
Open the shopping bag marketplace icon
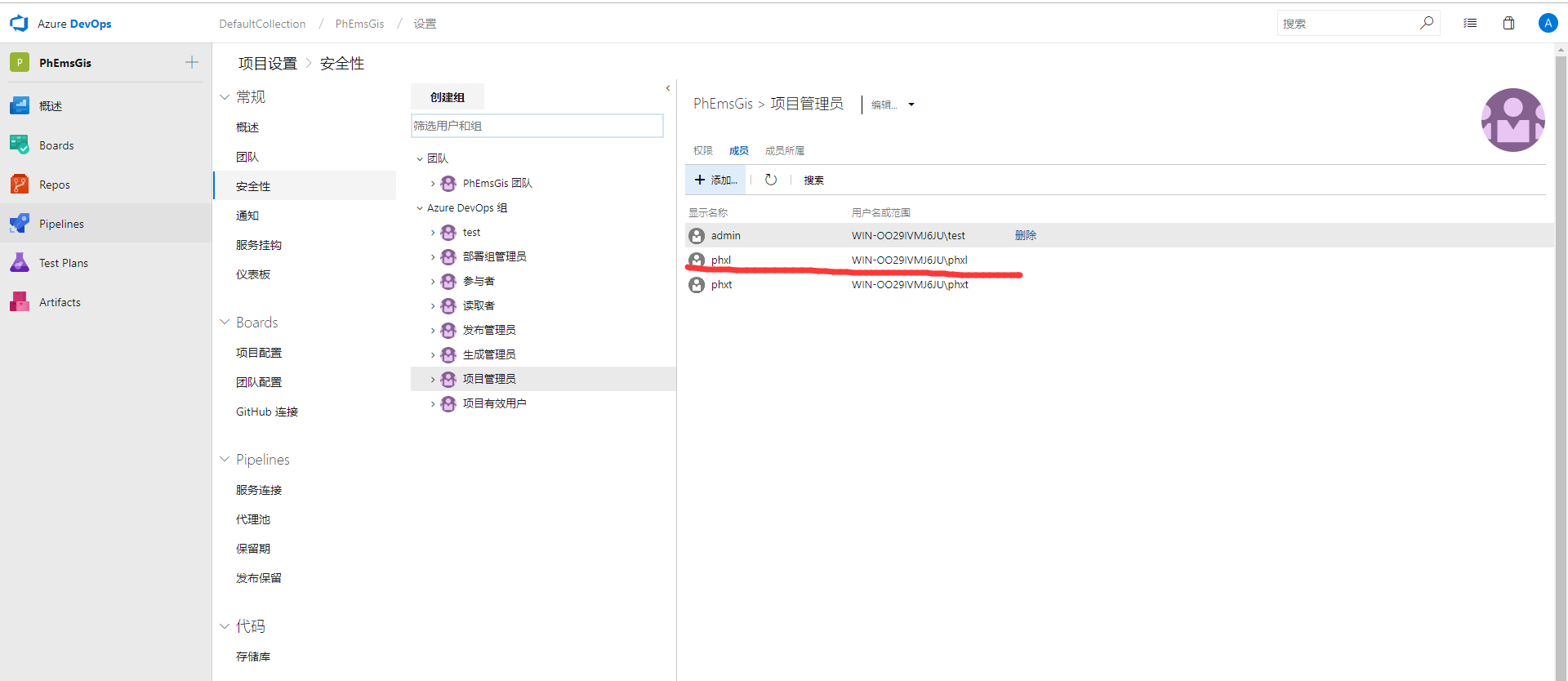pos(1508,24)
